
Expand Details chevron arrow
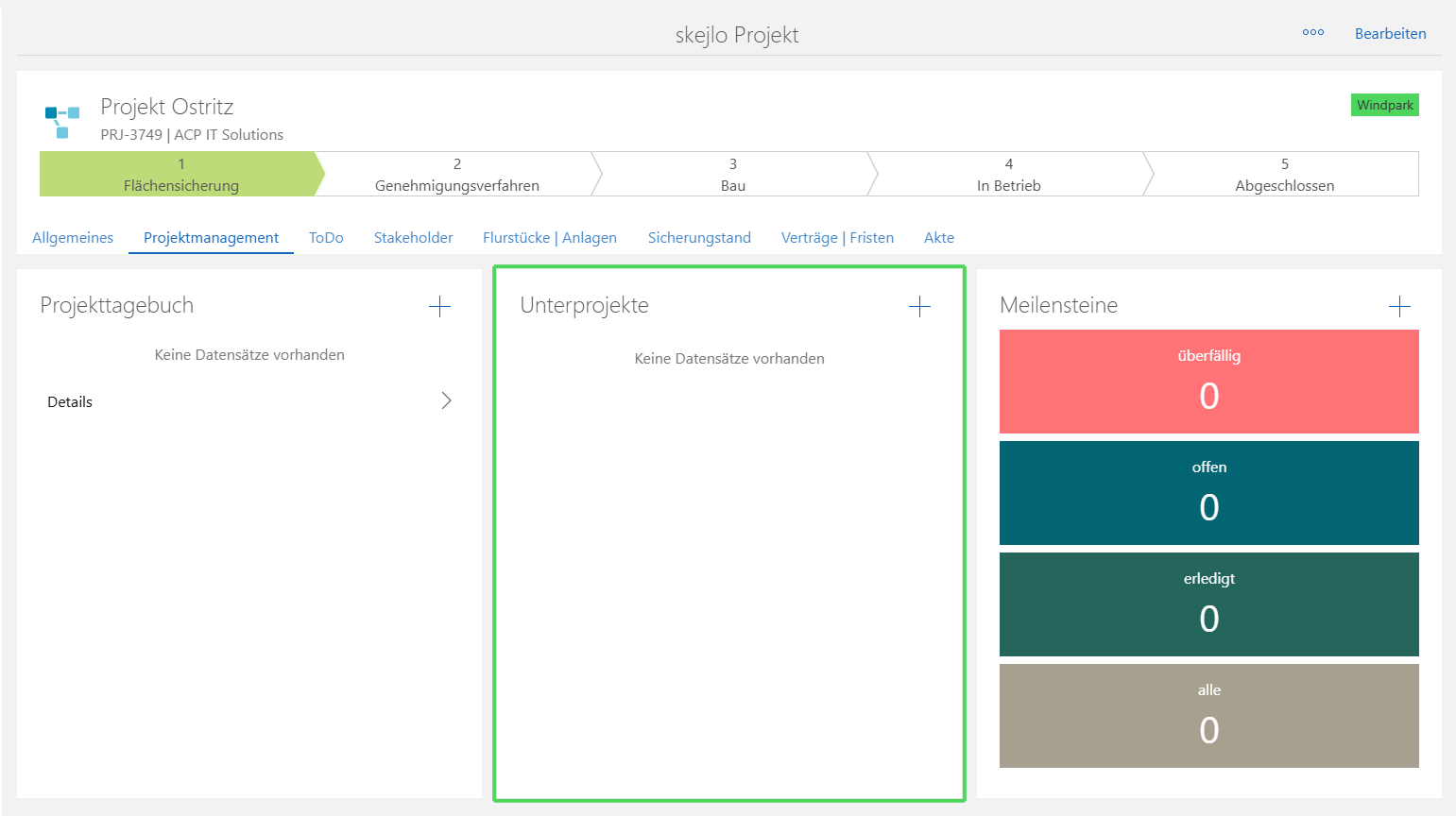(446, 401)
